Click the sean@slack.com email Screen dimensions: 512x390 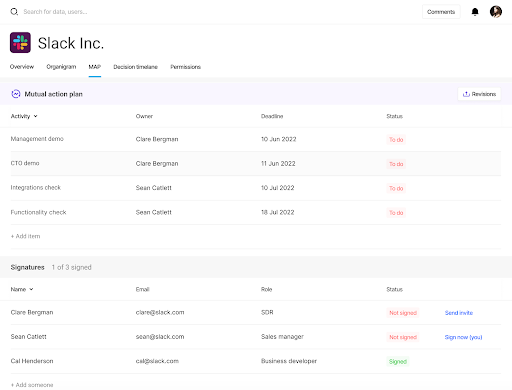click(x=160, y=336)
